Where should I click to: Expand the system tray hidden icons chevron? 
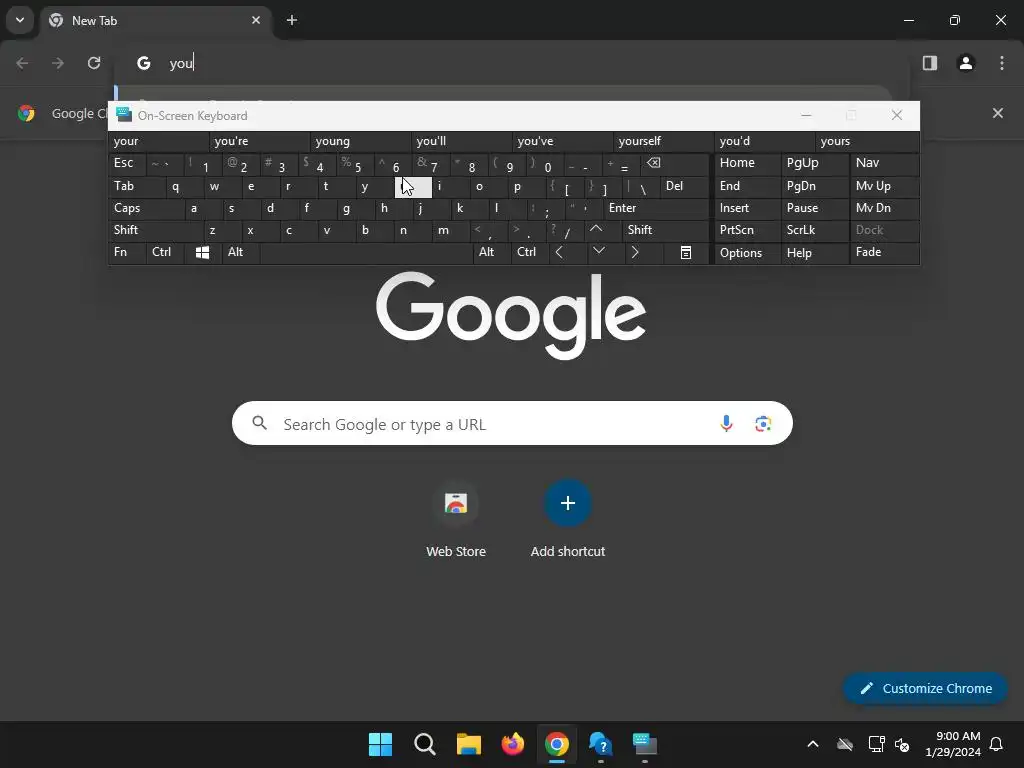coord(813,744)
